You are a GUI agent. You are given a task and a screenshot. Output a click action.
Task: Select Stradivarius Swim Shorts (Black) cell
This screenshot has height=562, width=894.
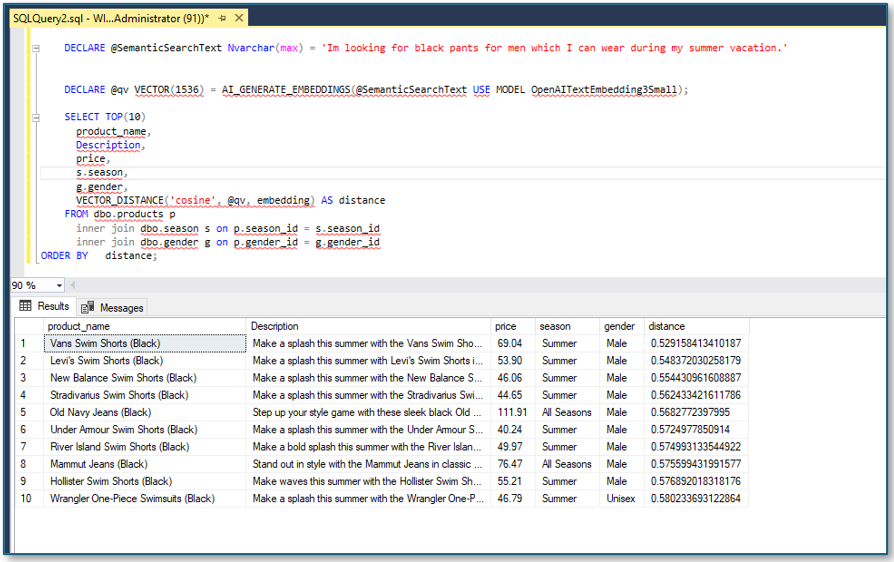click(145, 395)
